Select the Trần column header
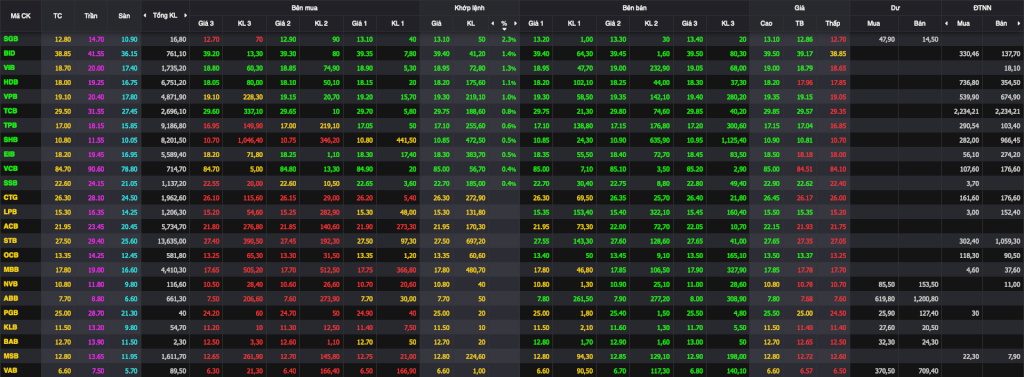Viewport: 1024px width, 377px height. tap(90, 16)
